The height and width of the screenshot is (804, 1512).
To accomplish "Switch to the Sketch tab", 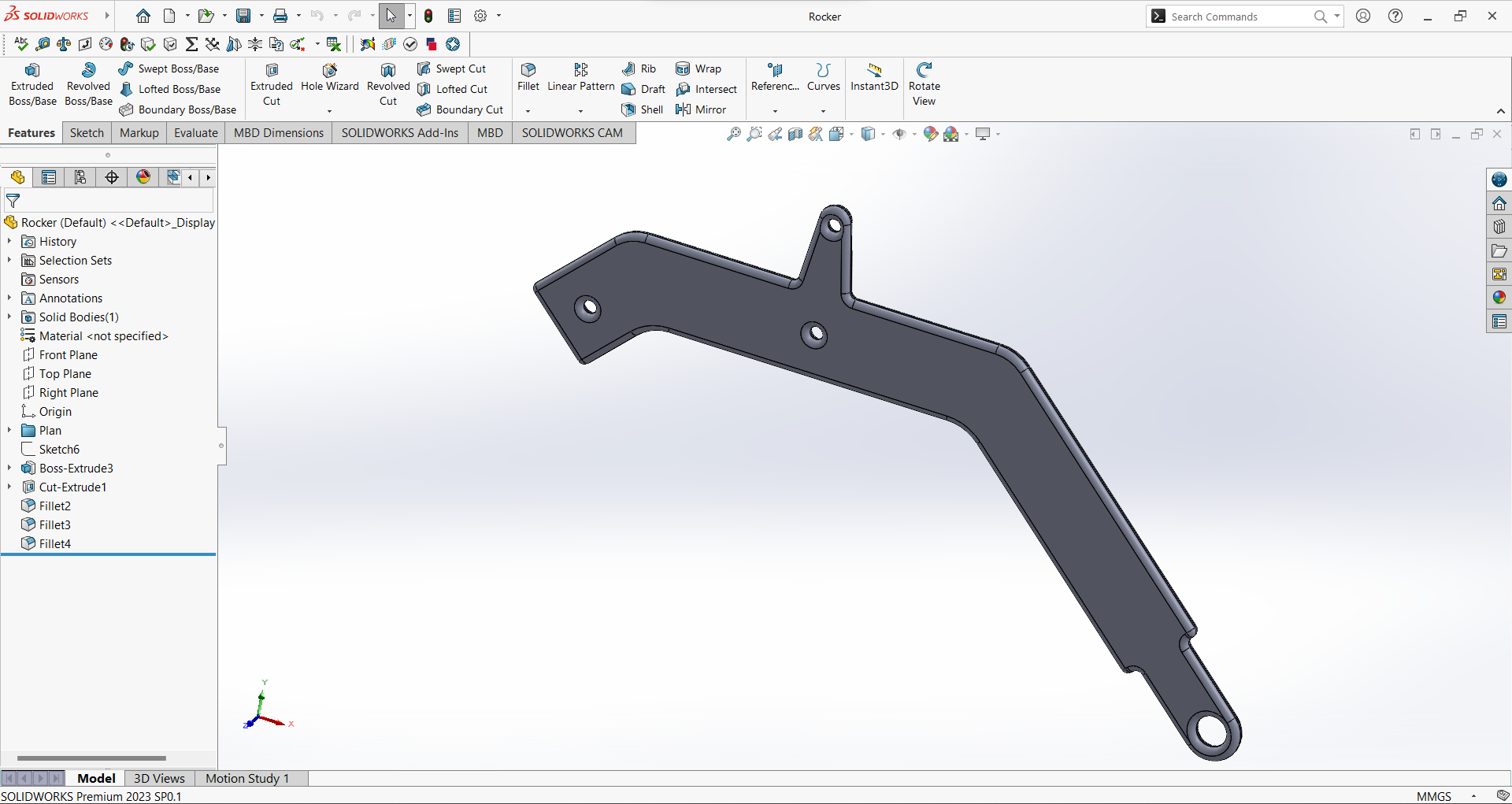I will click(x=87, y=133).
